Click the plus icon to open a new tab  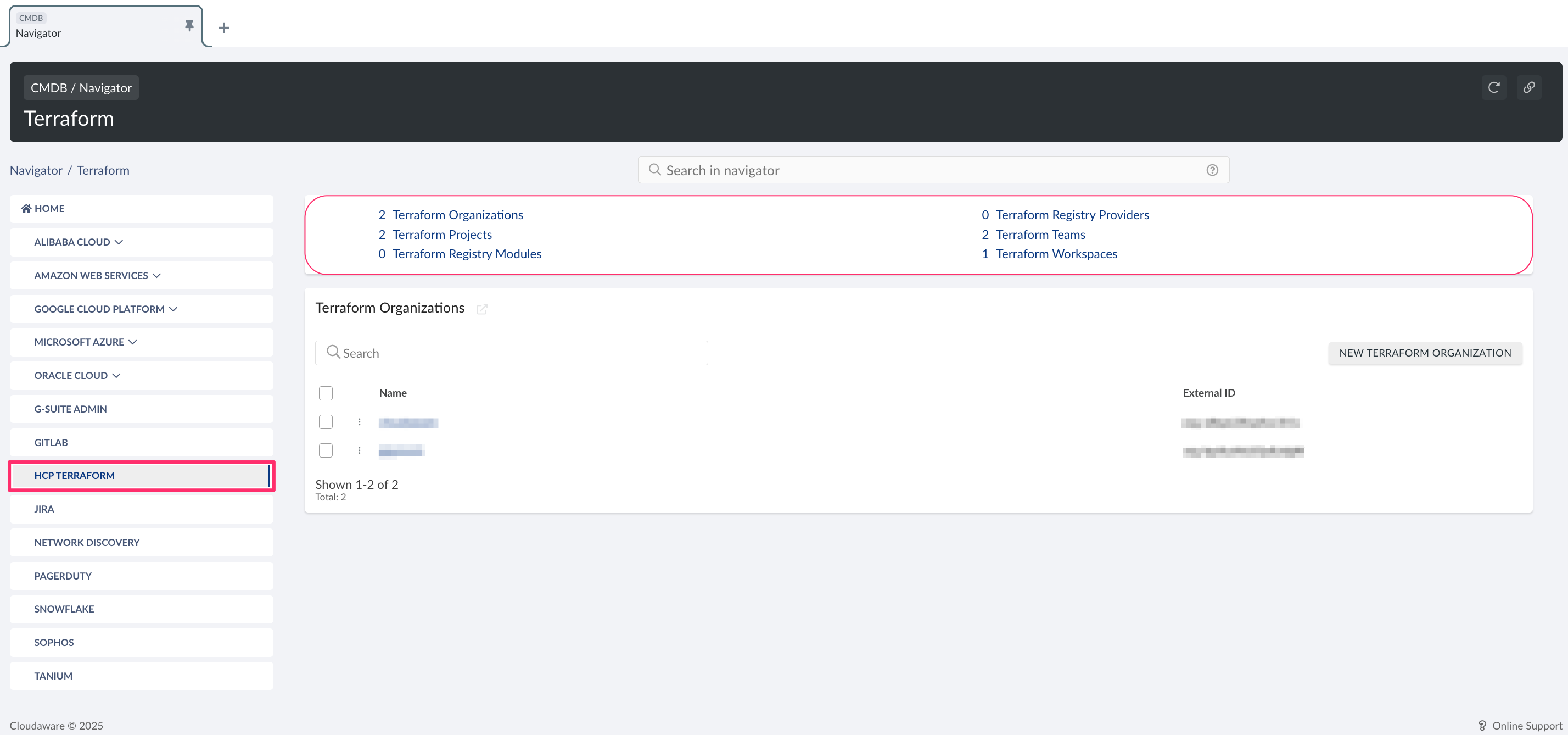(x=223, y=27)
